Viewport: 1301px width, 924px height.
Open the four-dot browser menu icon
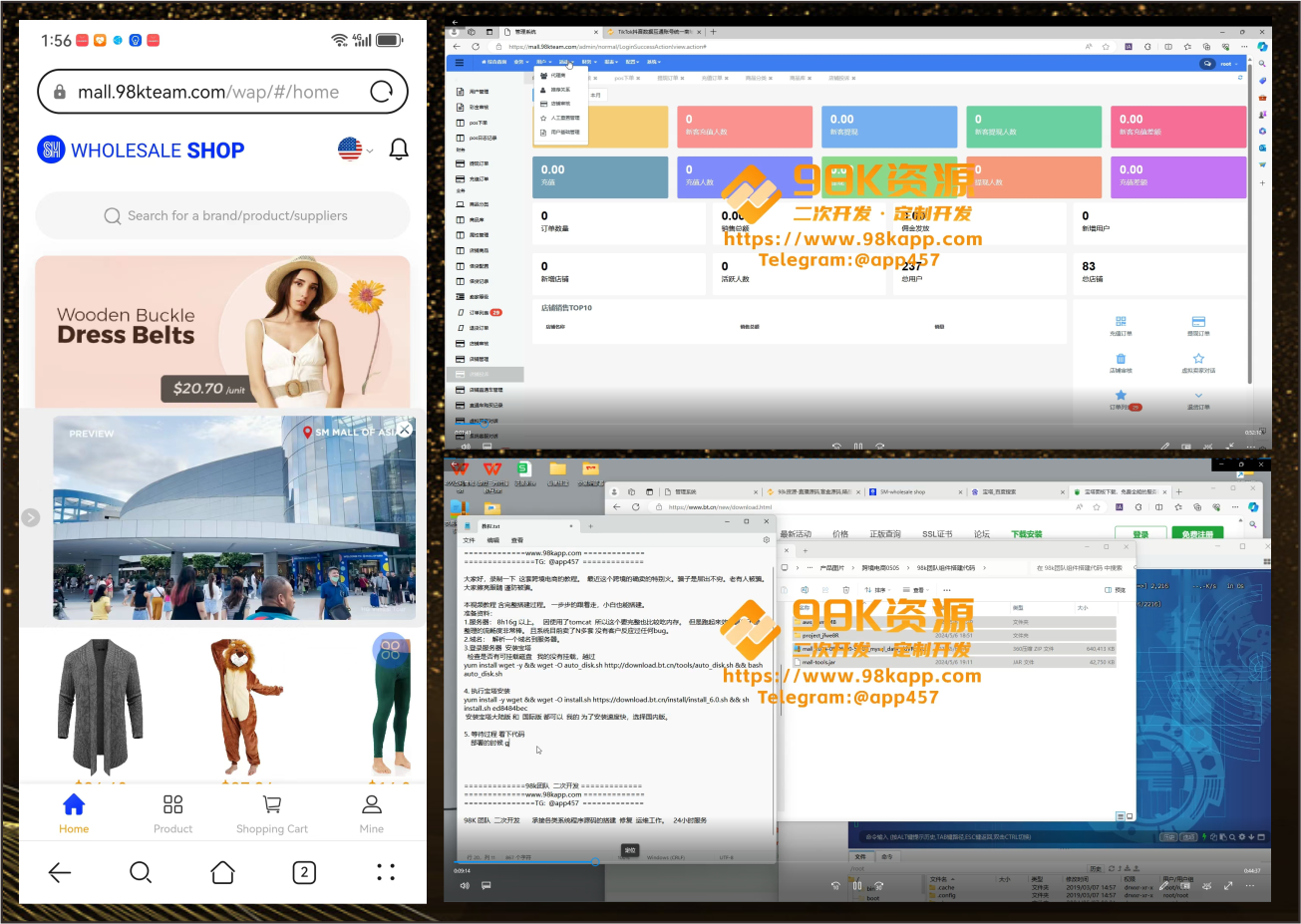(x=386, y=872)
